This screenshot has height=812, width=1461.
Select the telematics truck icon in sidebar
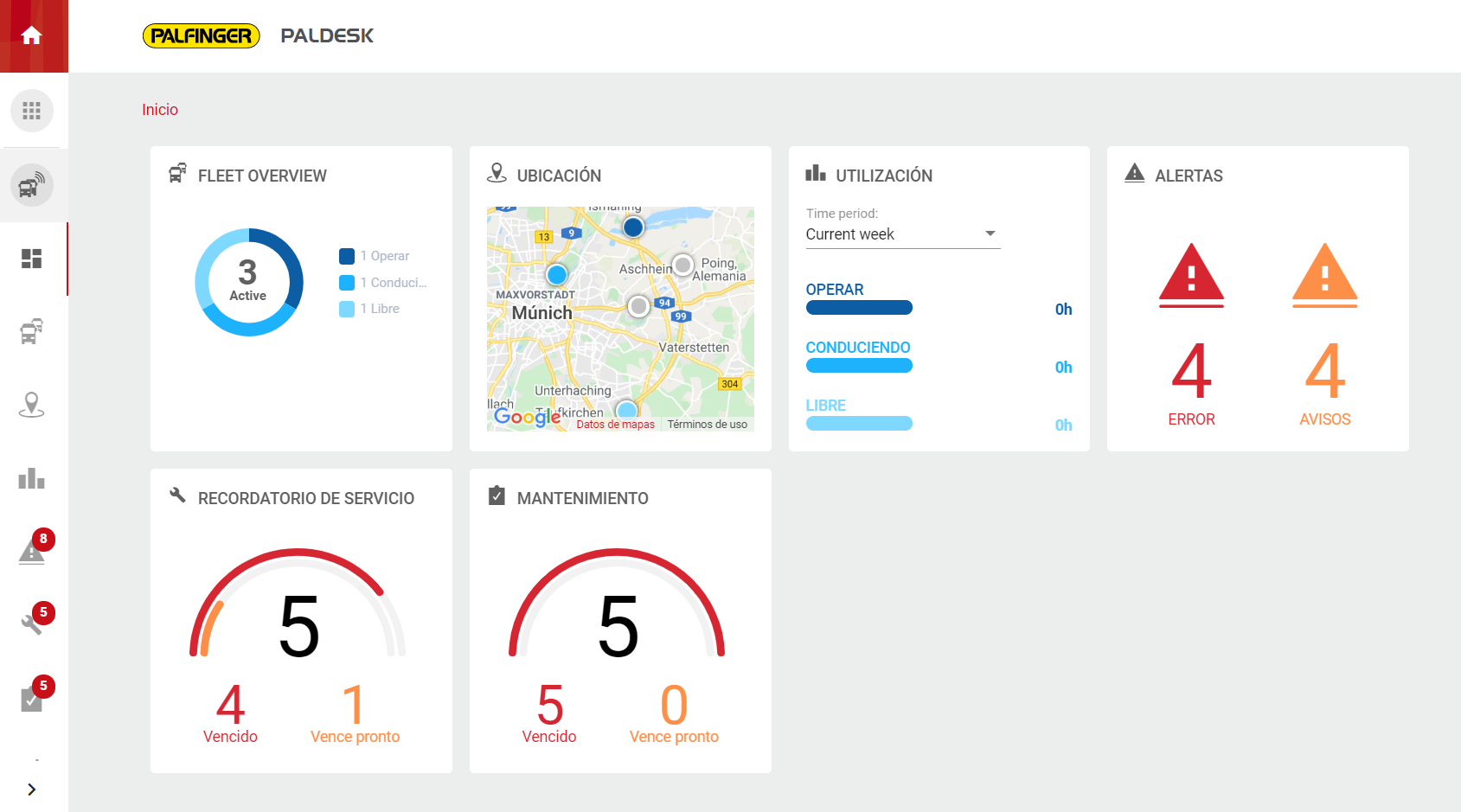point(33,184)
